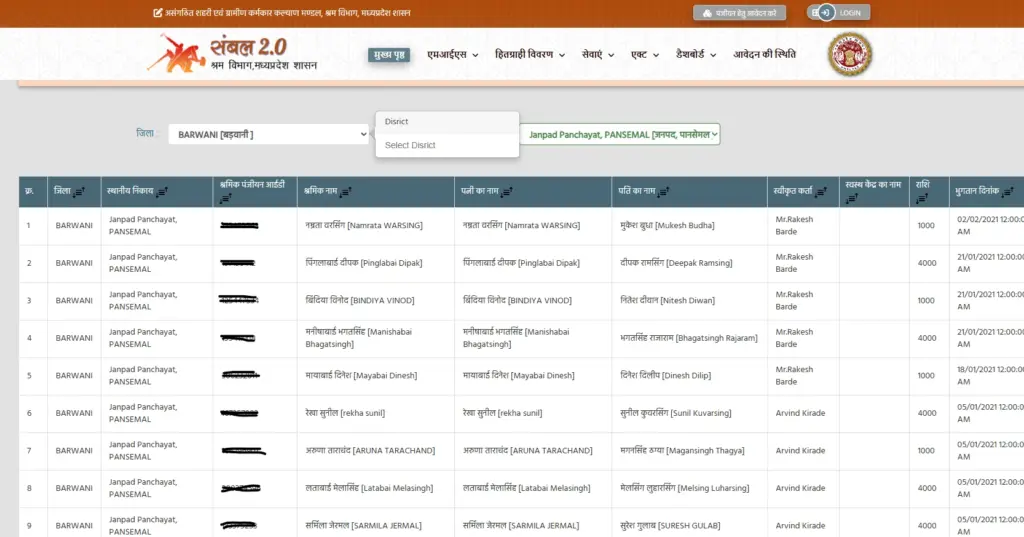Click husband name Mukesh Budha

coord(667,225)
